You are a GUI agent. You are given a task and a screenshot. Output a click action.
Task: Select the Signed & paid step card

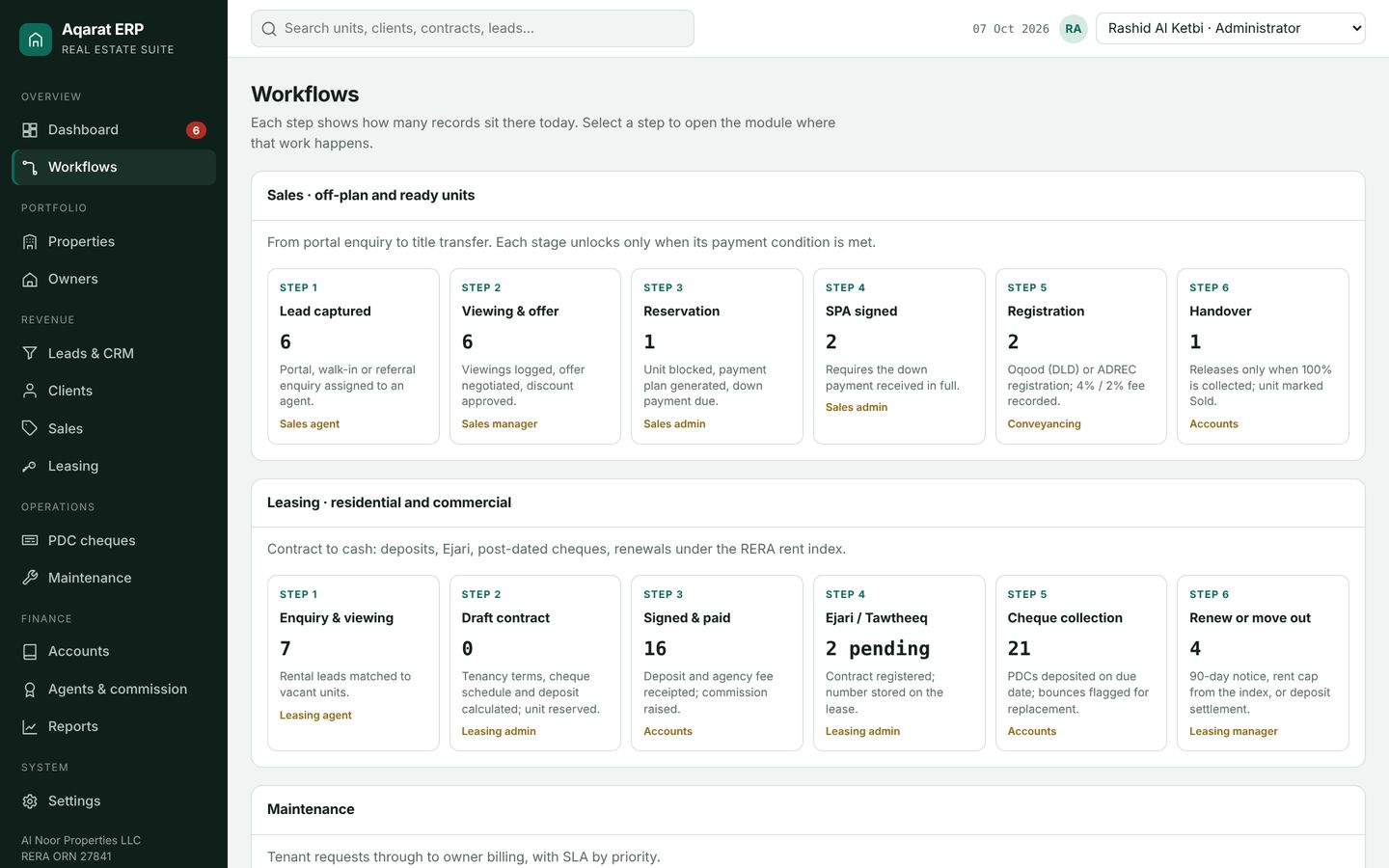tap(717, 664)
